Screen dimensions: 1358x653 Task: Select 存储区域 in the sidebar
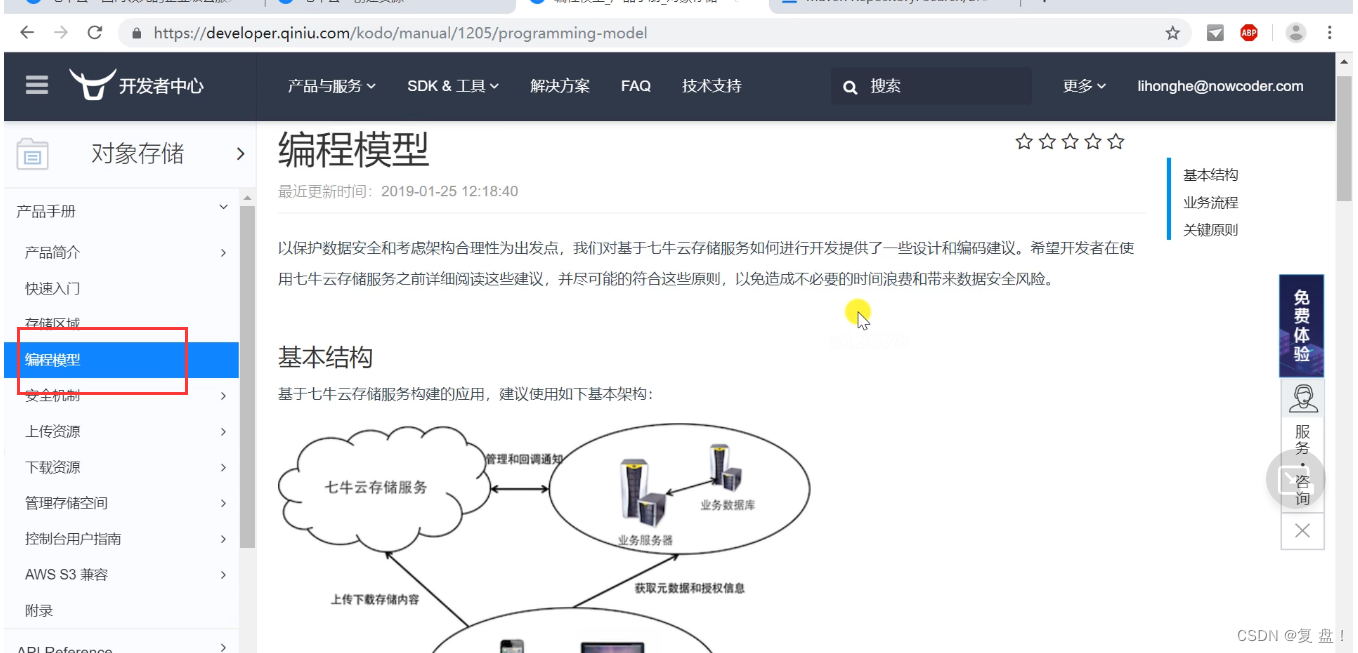(x=53, y=324)
